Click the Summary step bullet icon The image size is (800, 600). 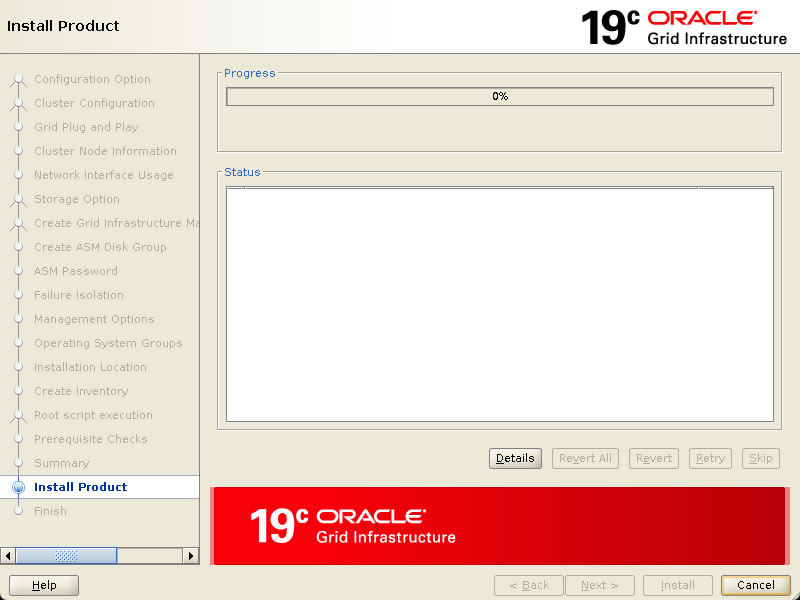pyautogui.click(x=18, y=463)
